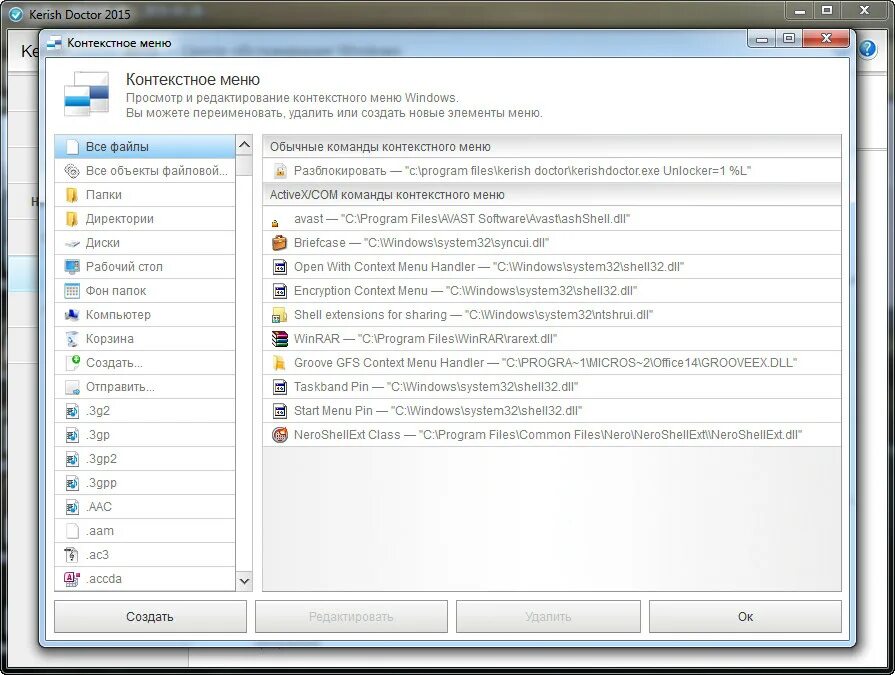Click the media file icon beside .3g2
Screen dimensions: 895x675
pyautogui.click(x=72, y=411)
